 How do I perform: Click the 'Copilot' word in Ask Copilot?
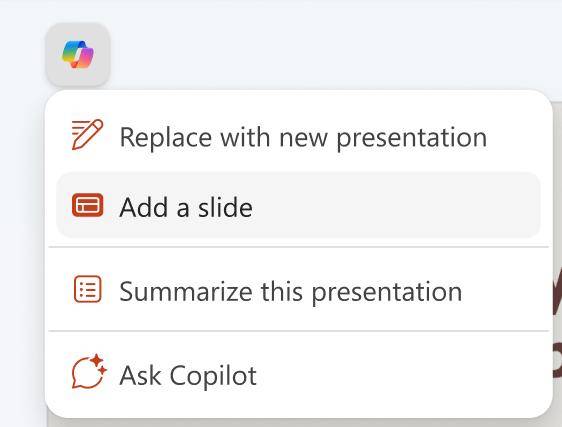[213, 376]
